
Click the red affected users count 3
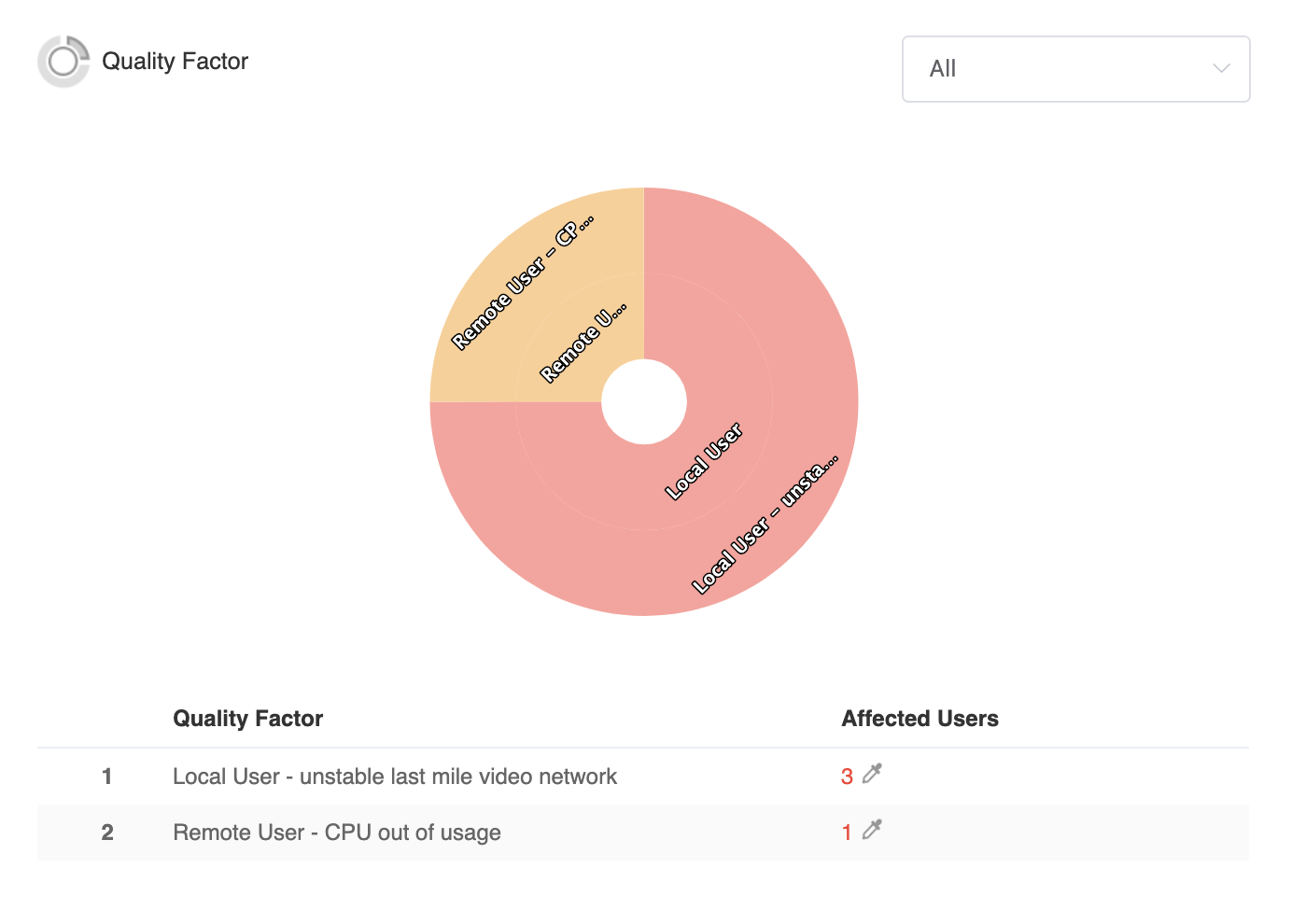tap(847, 777)
